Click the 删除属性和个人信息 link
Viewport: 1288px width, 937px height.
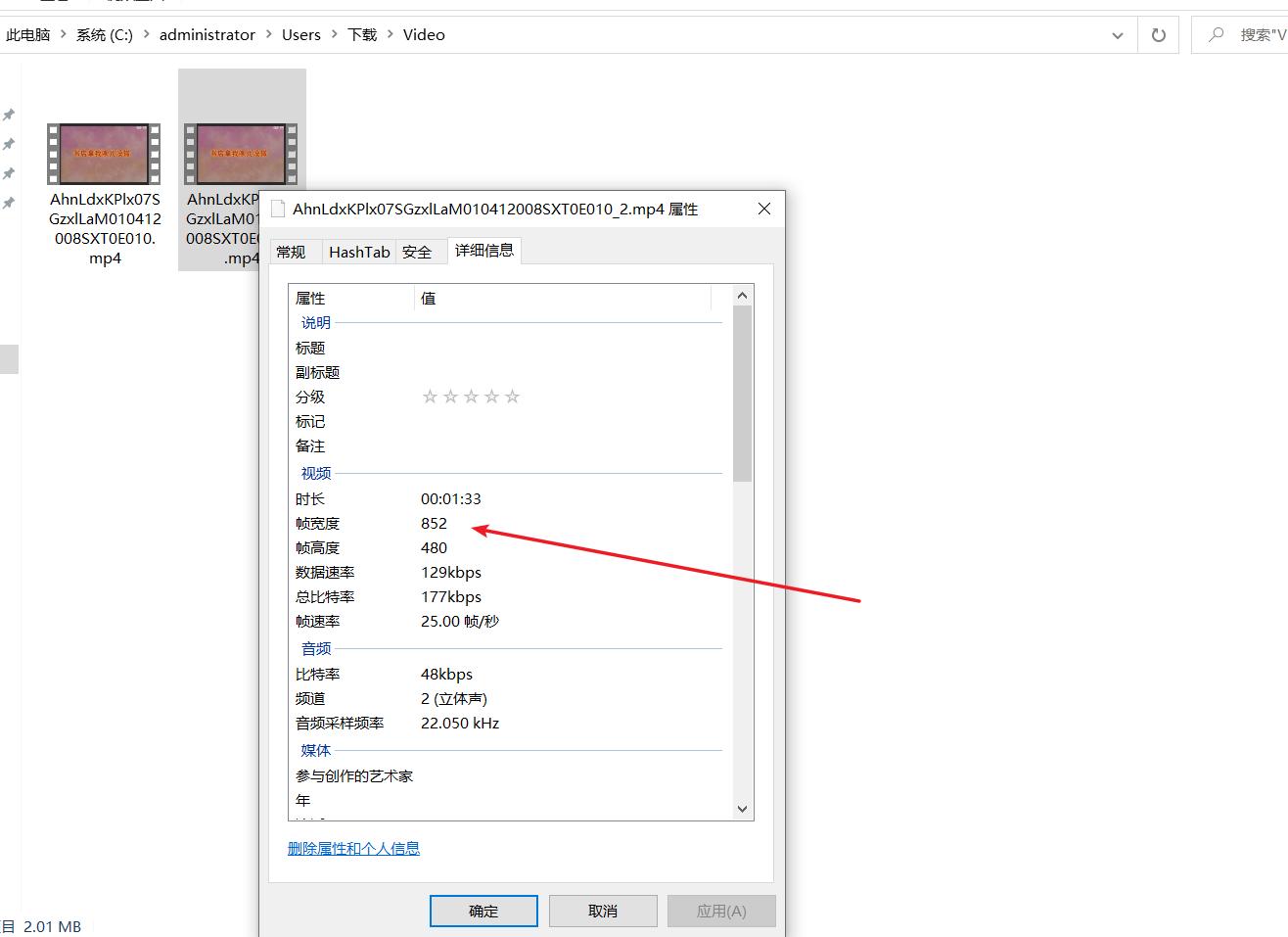[x=353, y=849]
